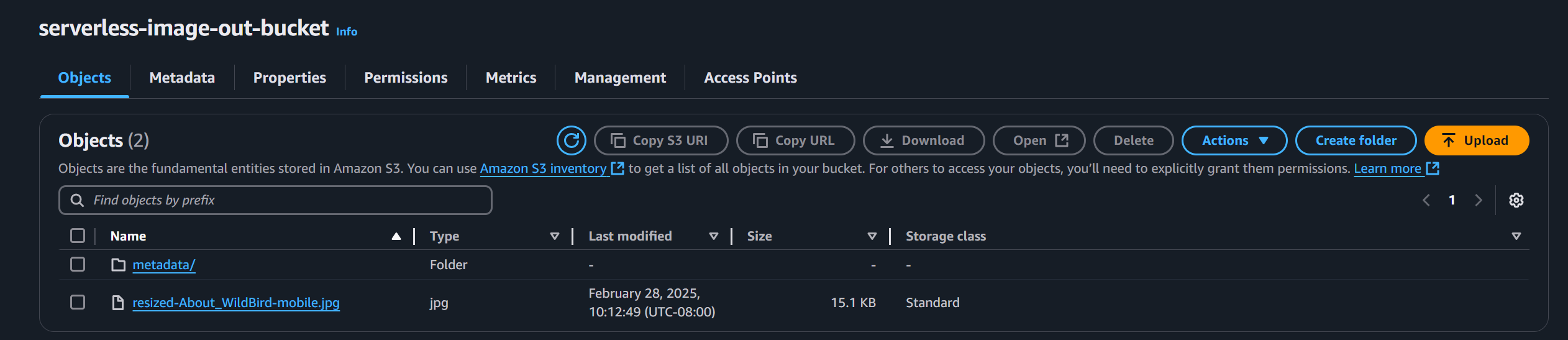Toggle the select-all objects checkbox

[78, 236]
